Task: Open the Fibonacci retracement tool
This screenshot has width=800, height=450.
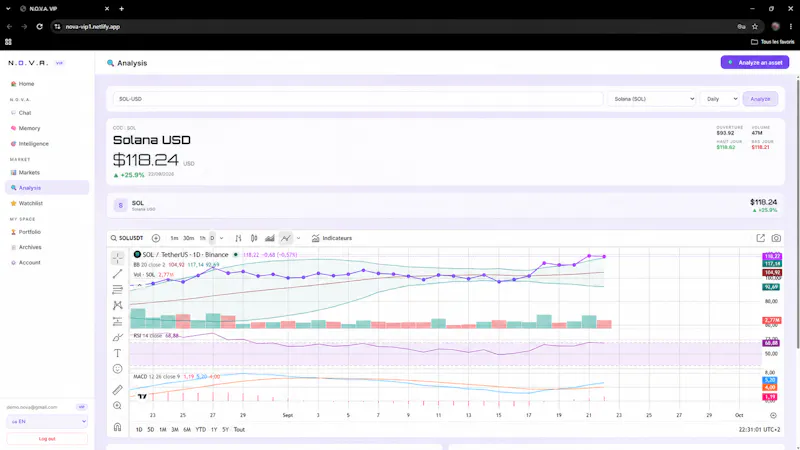Action: 117,290
